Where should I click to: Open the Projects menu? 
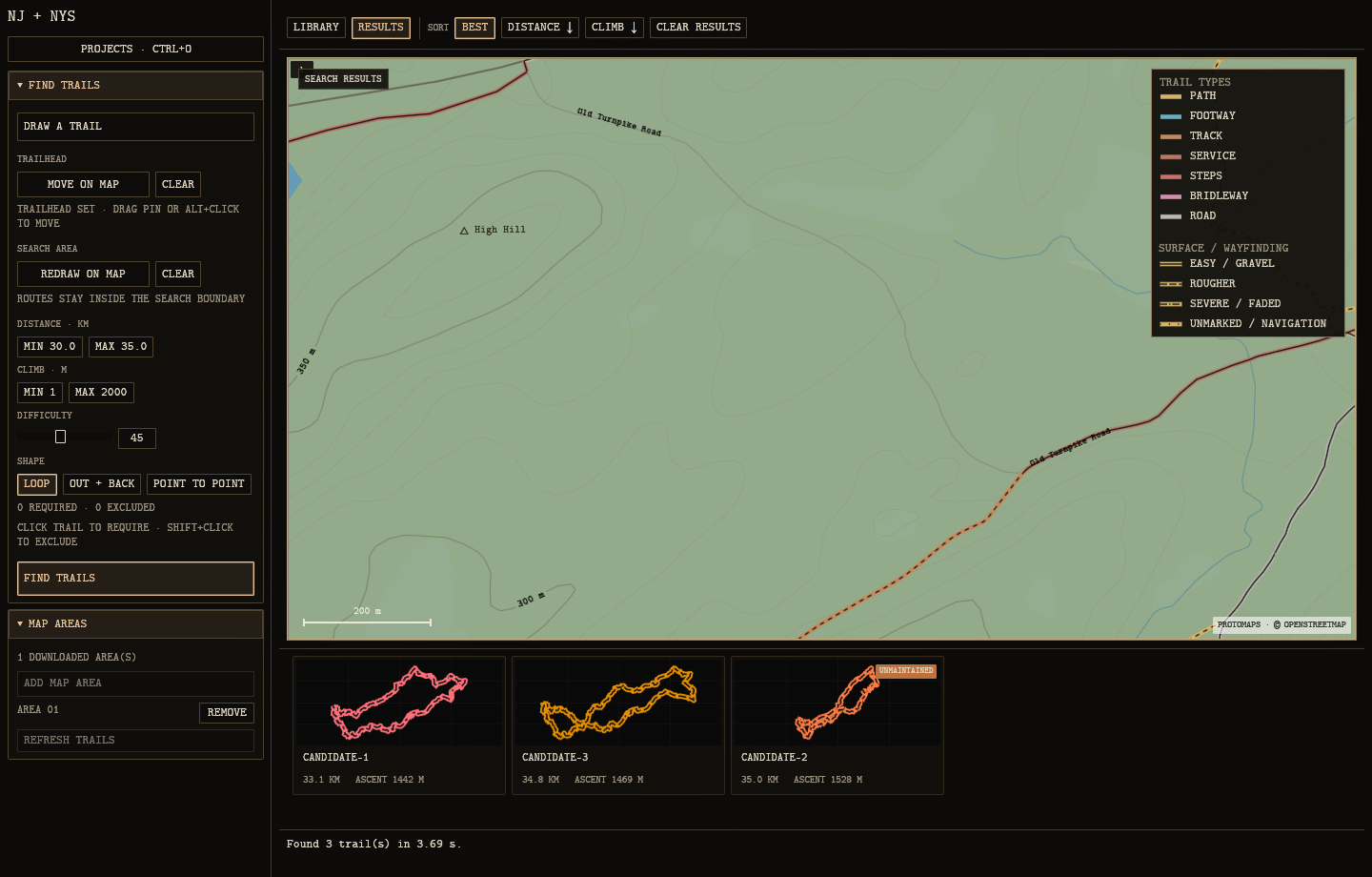coord(135,49)
